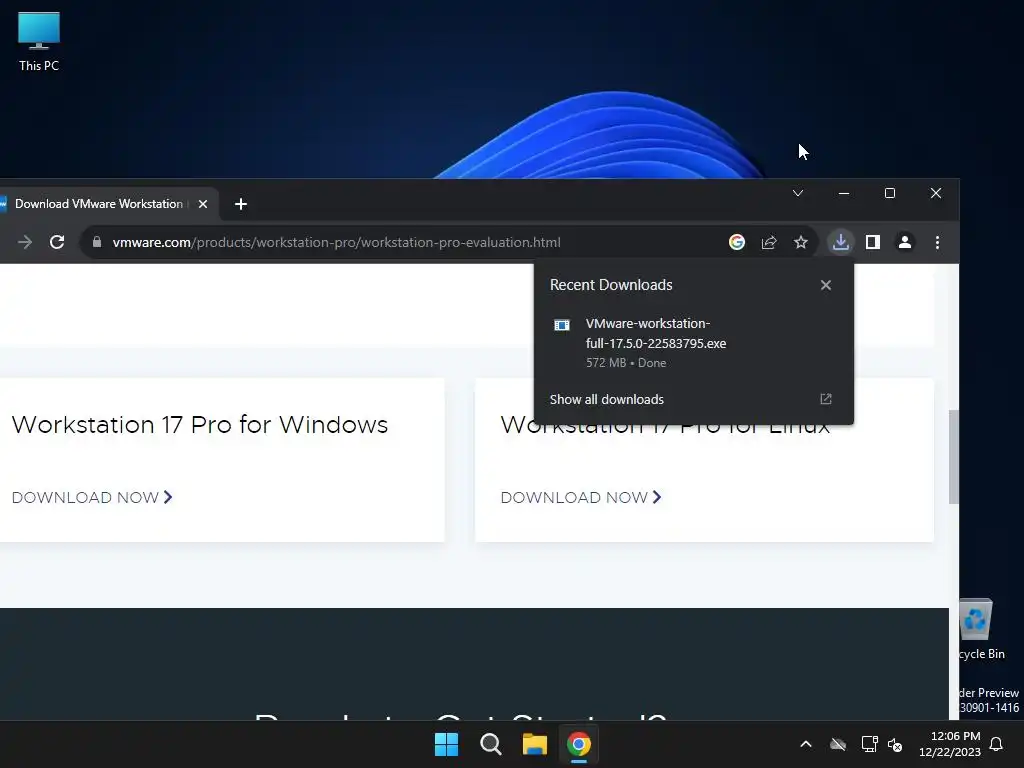Image resolution: width=1024 pixels, height=768 pixels.
Task: Reload the VMware page
Action: 57,242
